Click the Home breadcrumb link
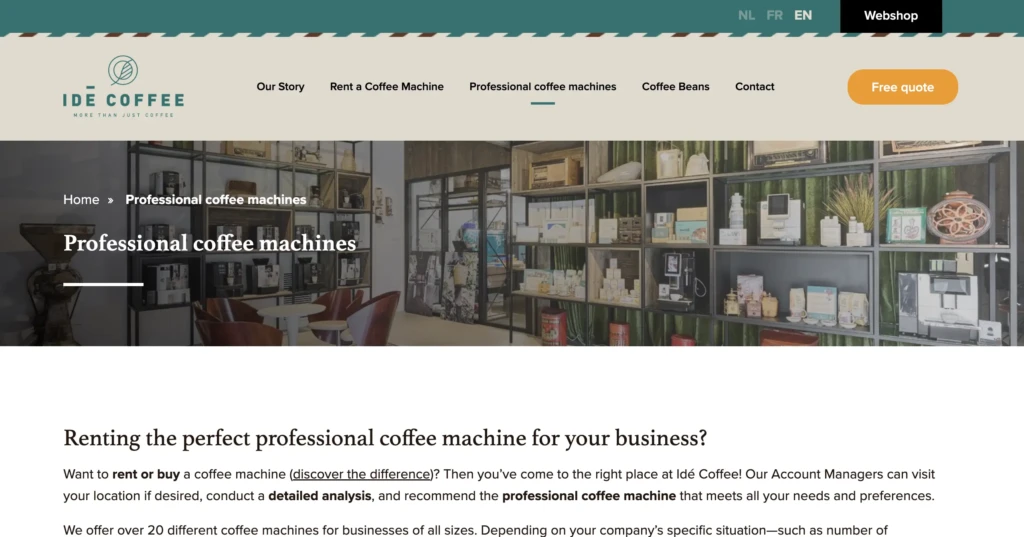The height and width of the screenshot is (537, 1024). coord(81,200)
